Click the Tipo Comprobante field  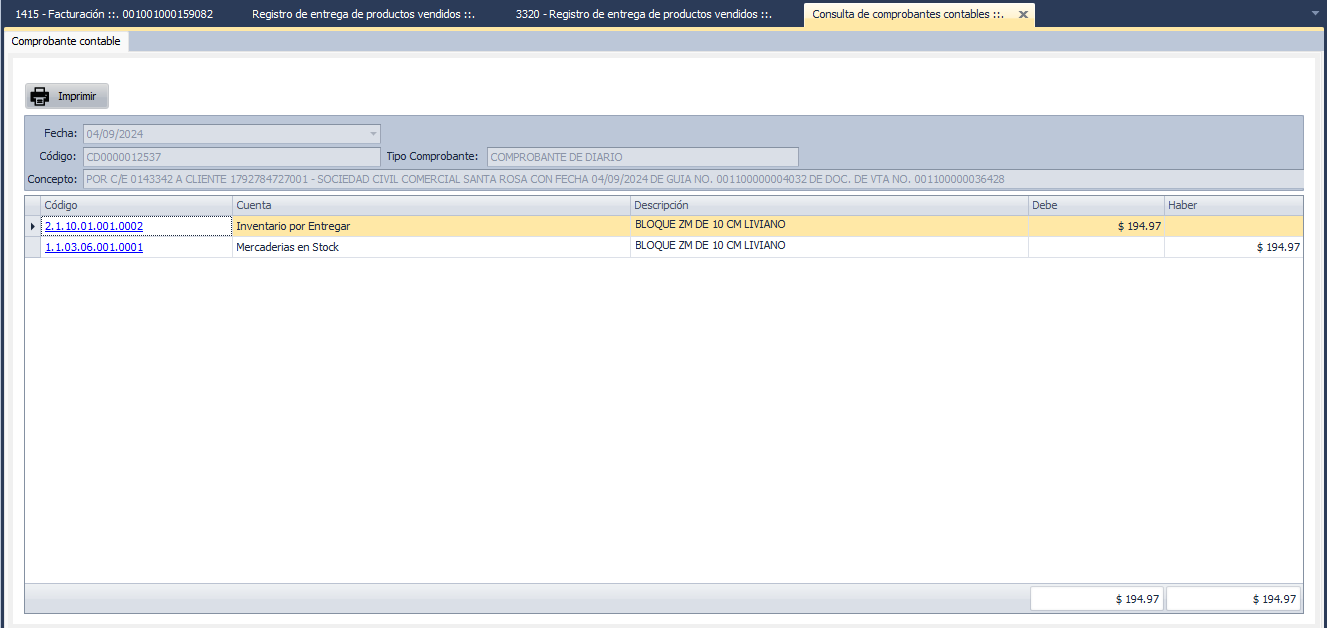(642, 157)
